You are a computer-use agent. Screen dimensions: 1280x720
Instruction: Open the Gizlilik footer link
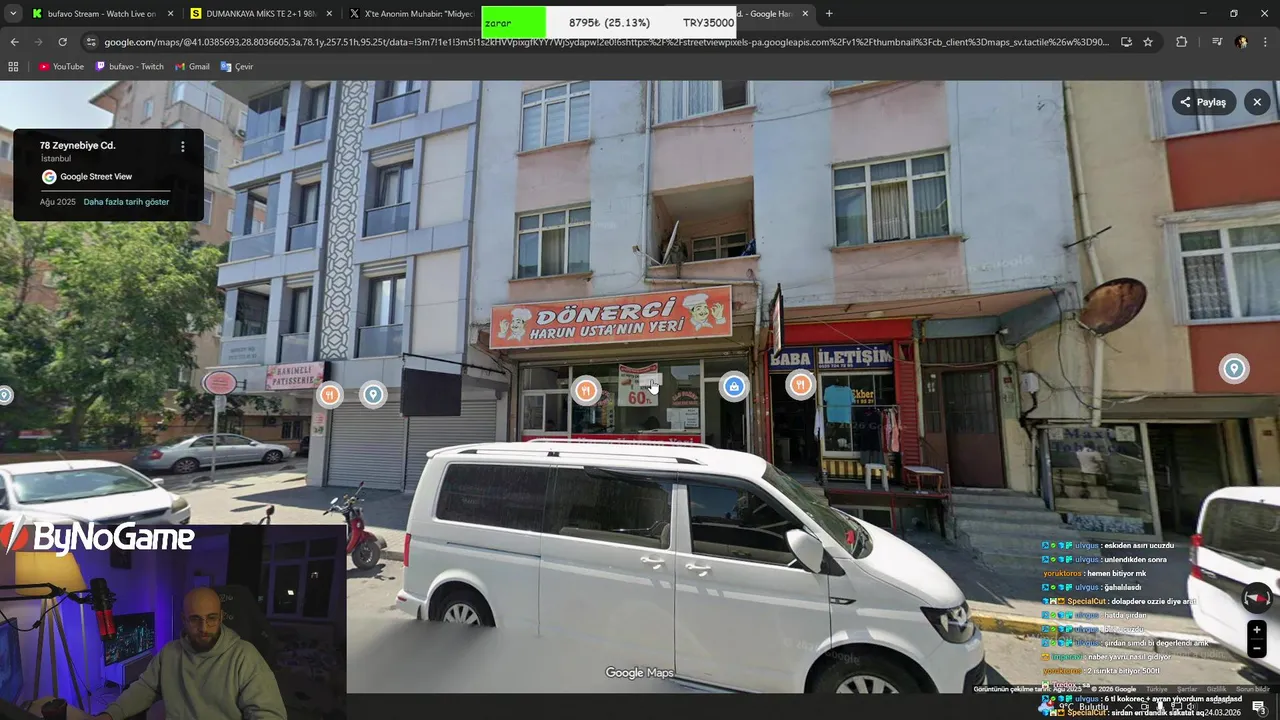tap(1216, 689)
